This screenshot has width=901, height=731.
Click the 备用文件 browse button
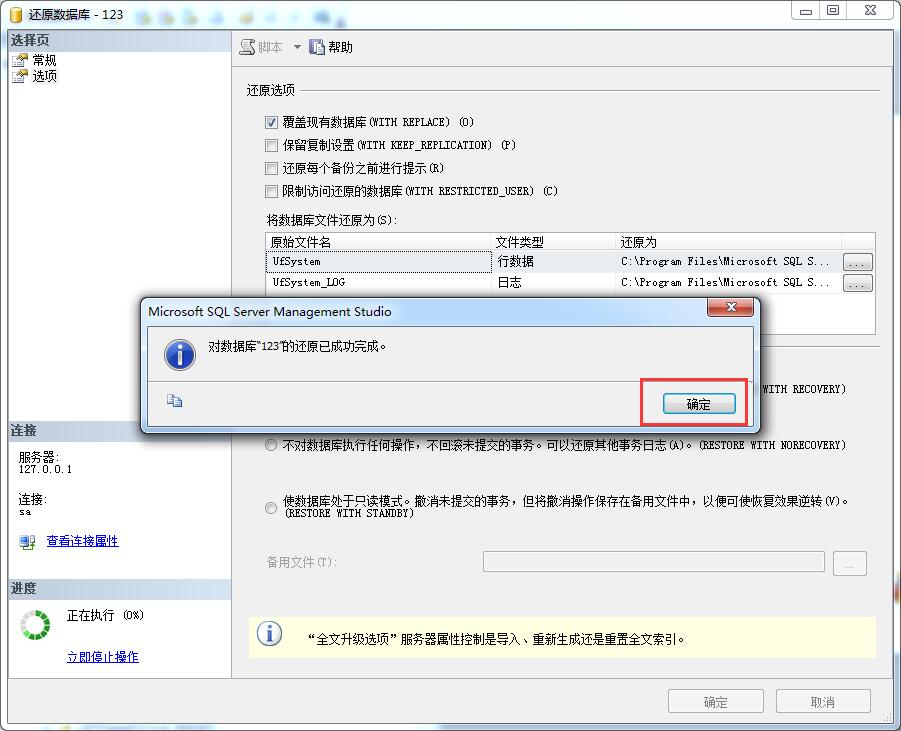coord(849,564)
